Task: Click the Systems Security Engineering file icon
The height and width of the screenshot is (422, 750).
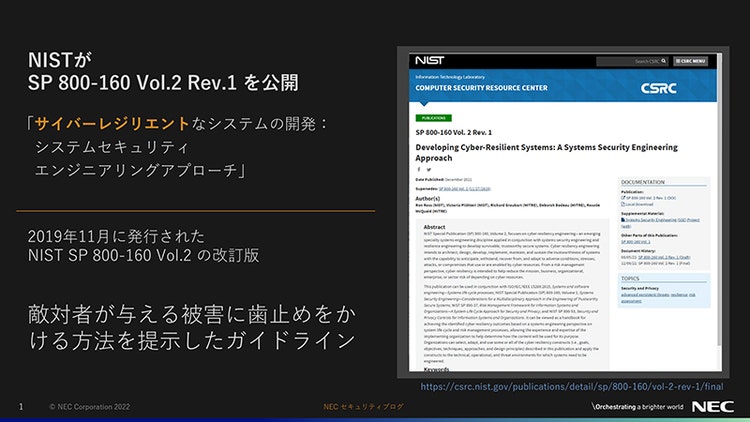Action: pos(623,220)
